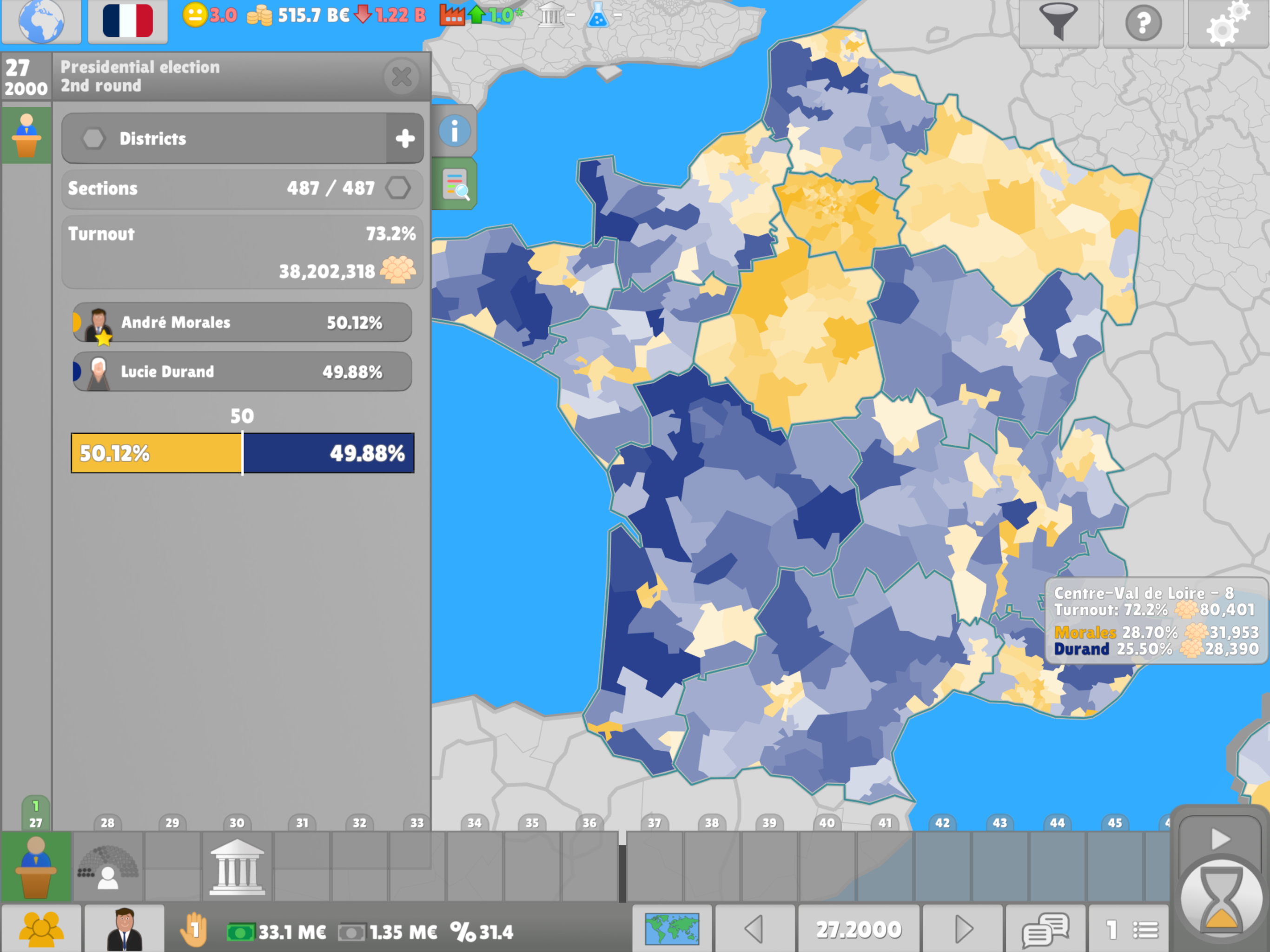Show info panel with blue i icon
Image resolution: width=1270 pixels, height=952 pixels.
(454, 131)
